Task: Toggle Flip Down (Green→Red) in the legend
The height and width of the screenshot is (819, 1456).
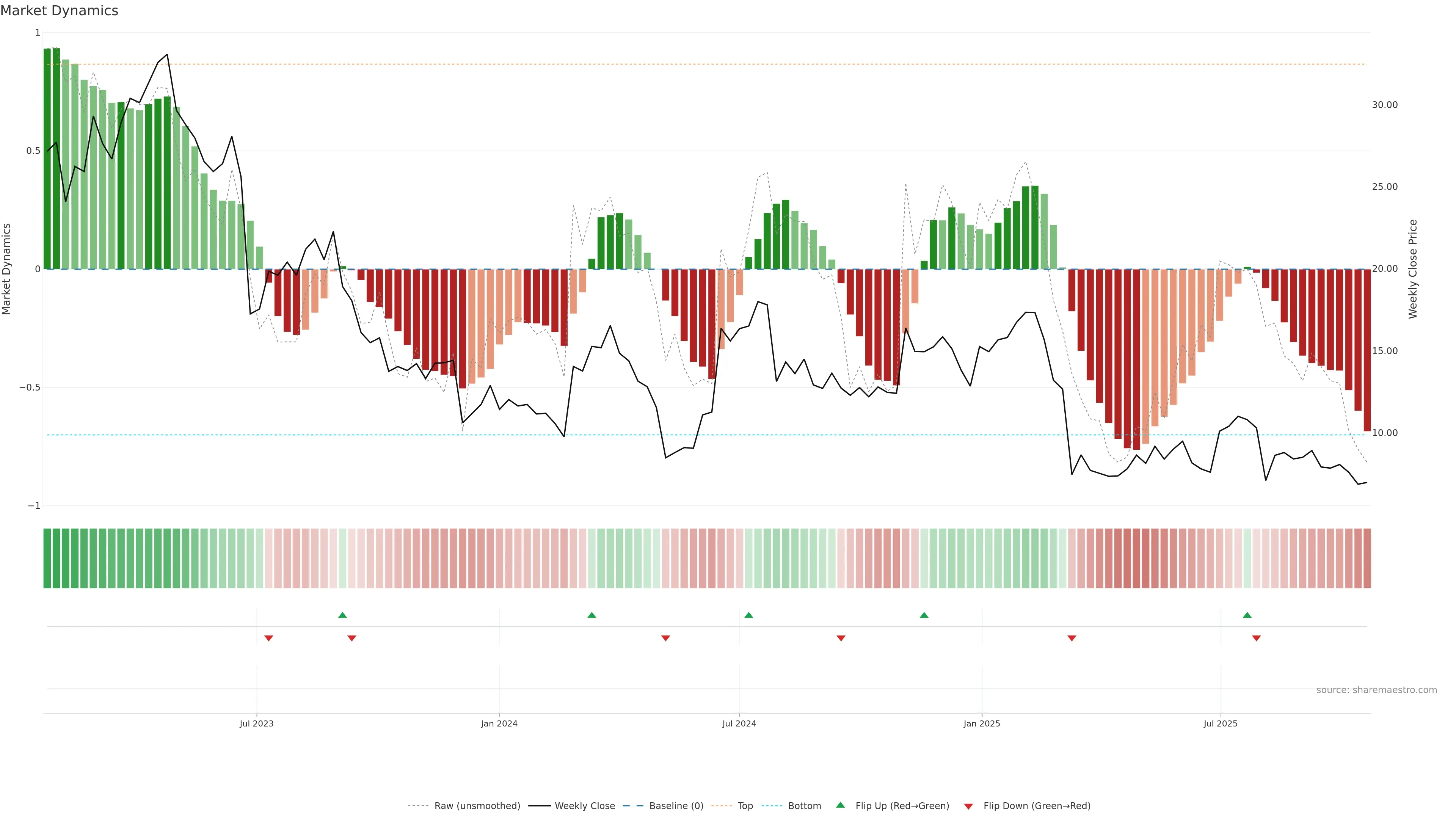Action: [x=1037, y=806]
